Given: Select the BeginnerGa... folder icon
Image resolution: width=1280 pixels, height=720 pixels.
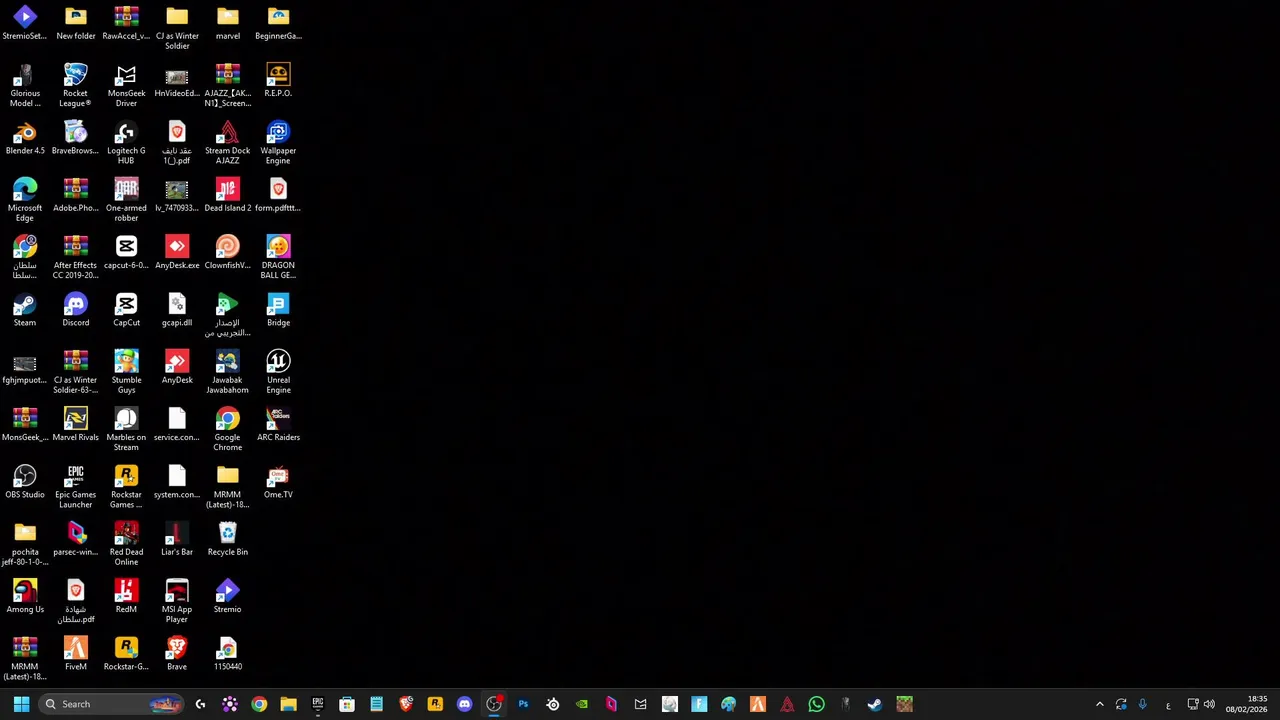Looking at the screenshot, I should [x=278, y=24].
